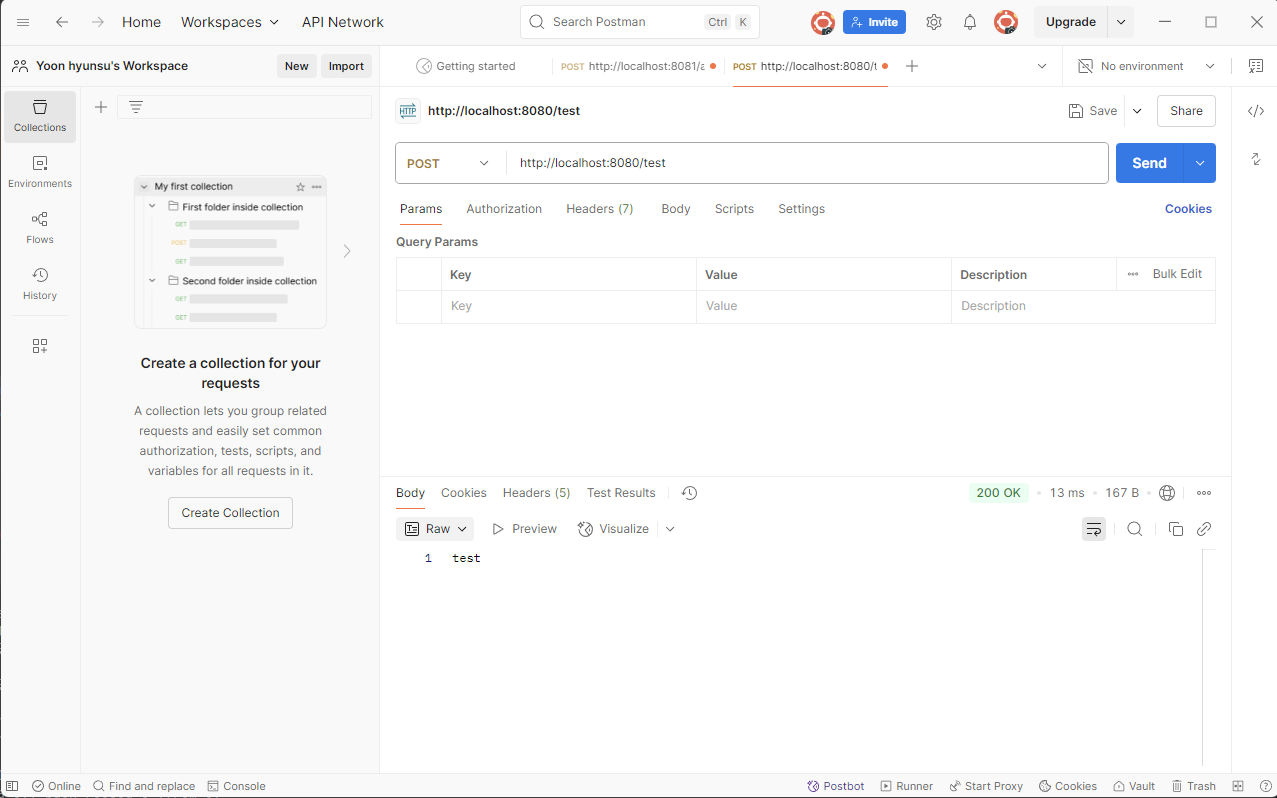Click the request URL input field

pyautogui.click(x=807, y=163)
